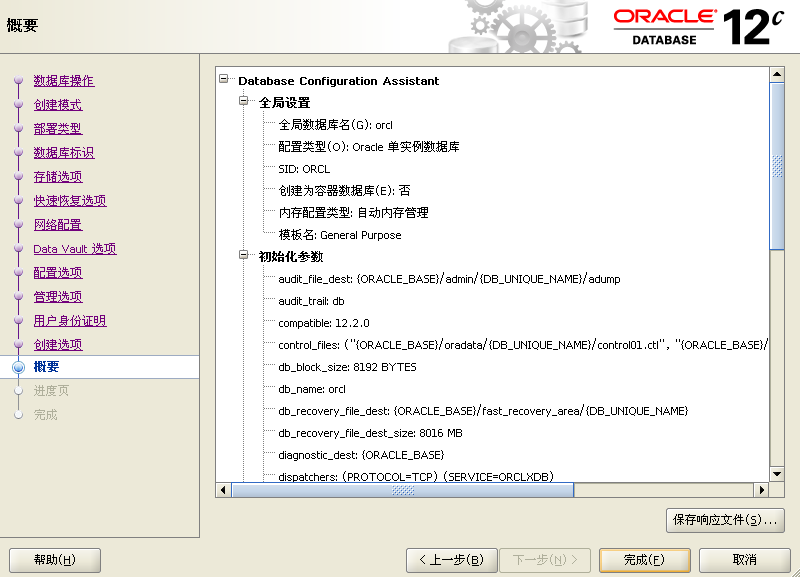Screen dimensions: 800x577
Task: Open the 存储选项 step
Action: point(58,177)
